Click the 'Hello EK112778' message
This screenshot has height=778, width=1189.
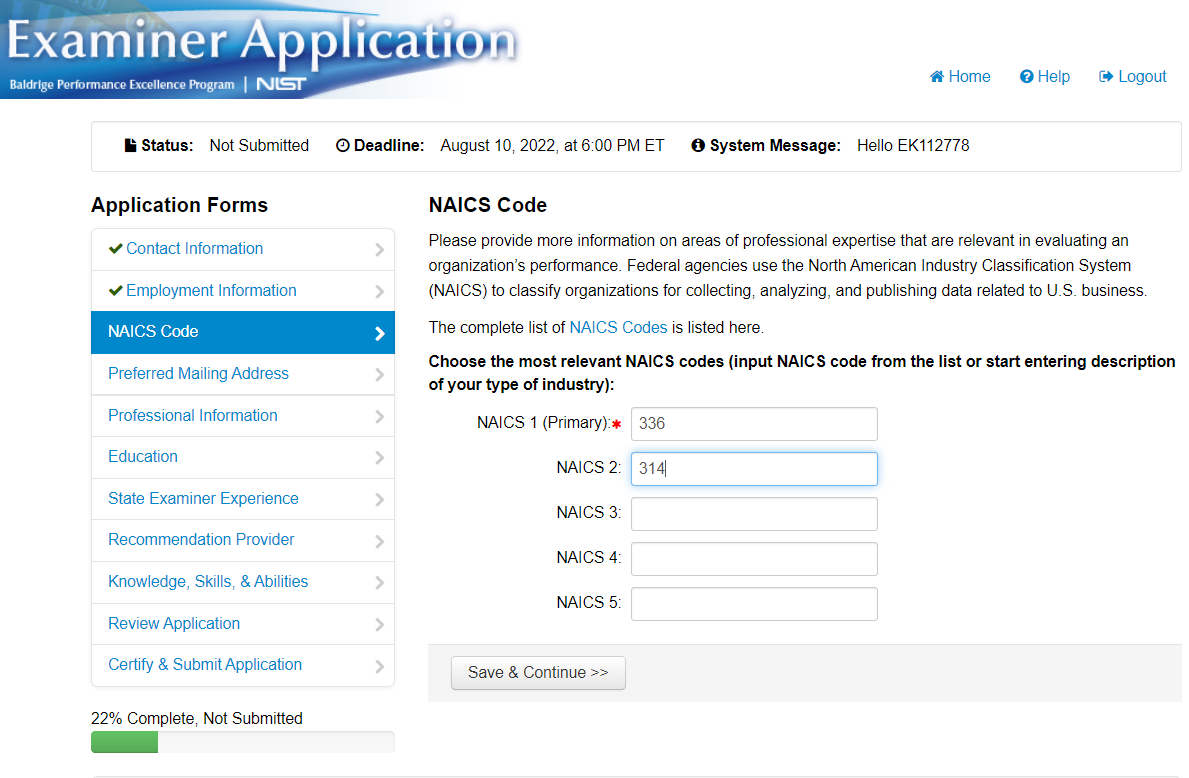913,146
